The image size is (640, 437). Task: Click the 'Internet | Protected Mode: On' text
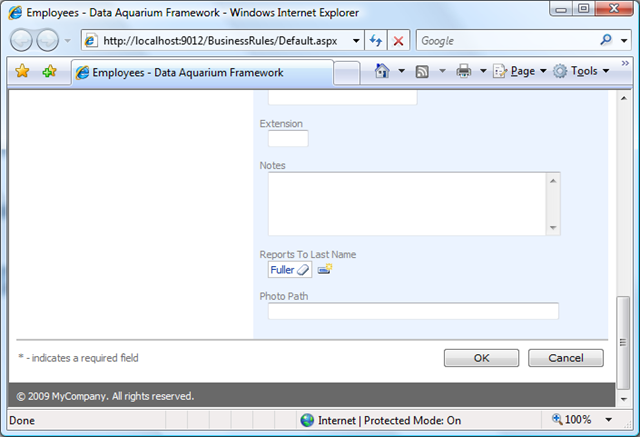[x=389, y=420]
